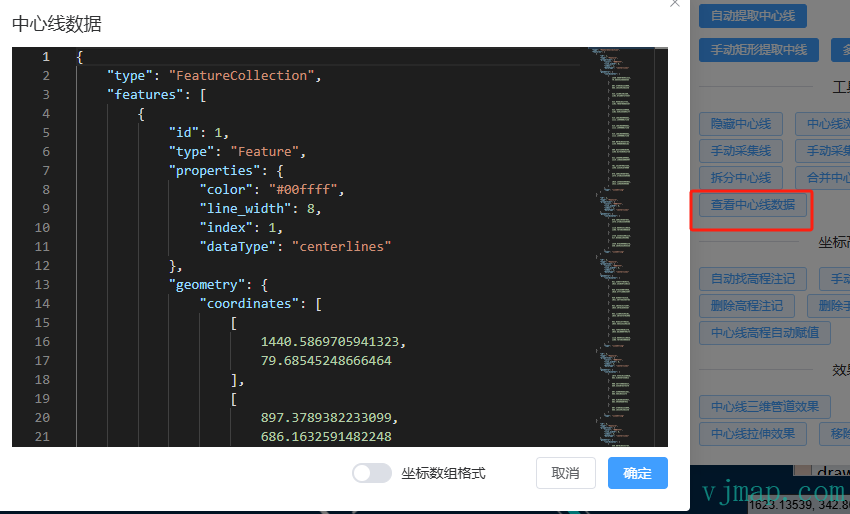Click the 取消 button
Image resolution: width=850 pixels, height=514 pixels.
pos(565,473)
